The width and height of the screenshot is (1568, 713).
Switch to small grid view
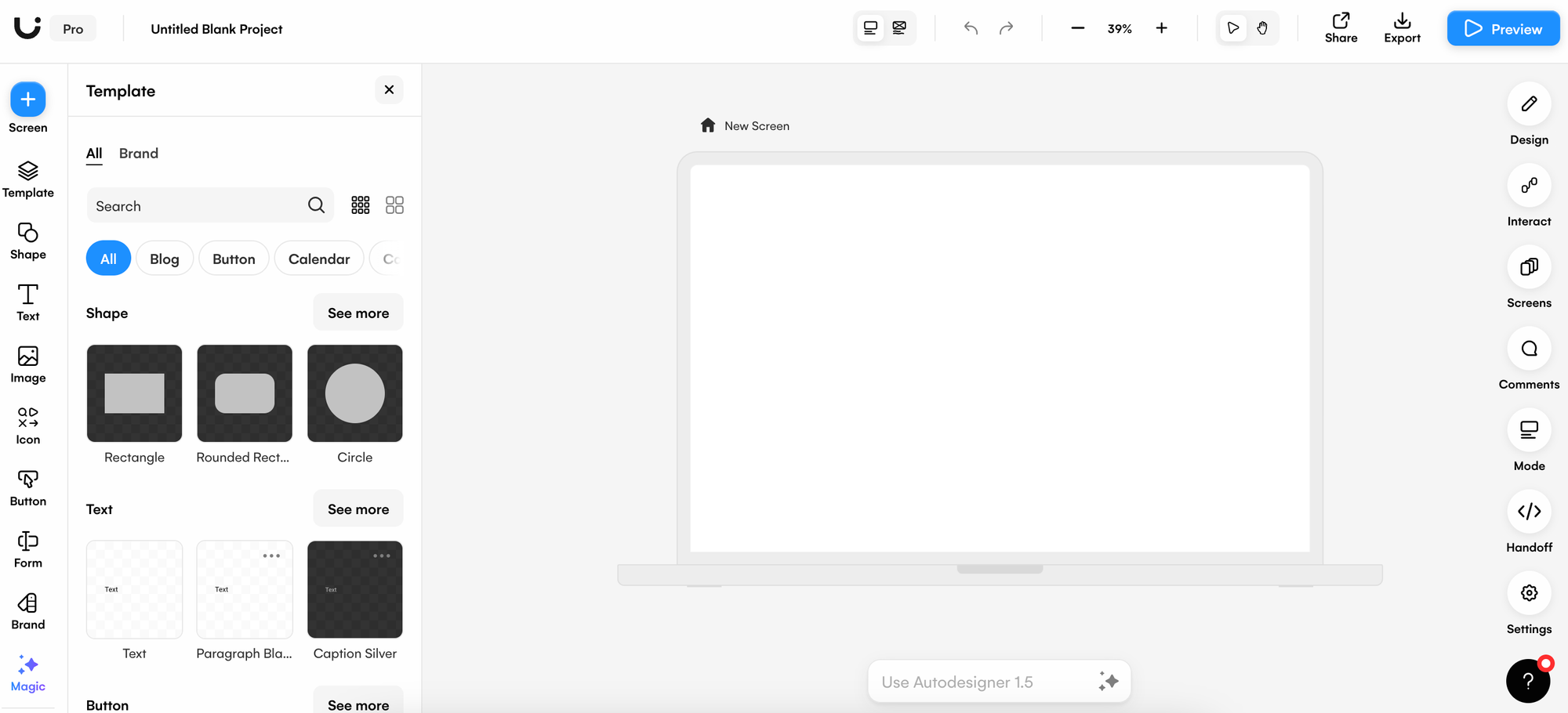tap(361, 205)
